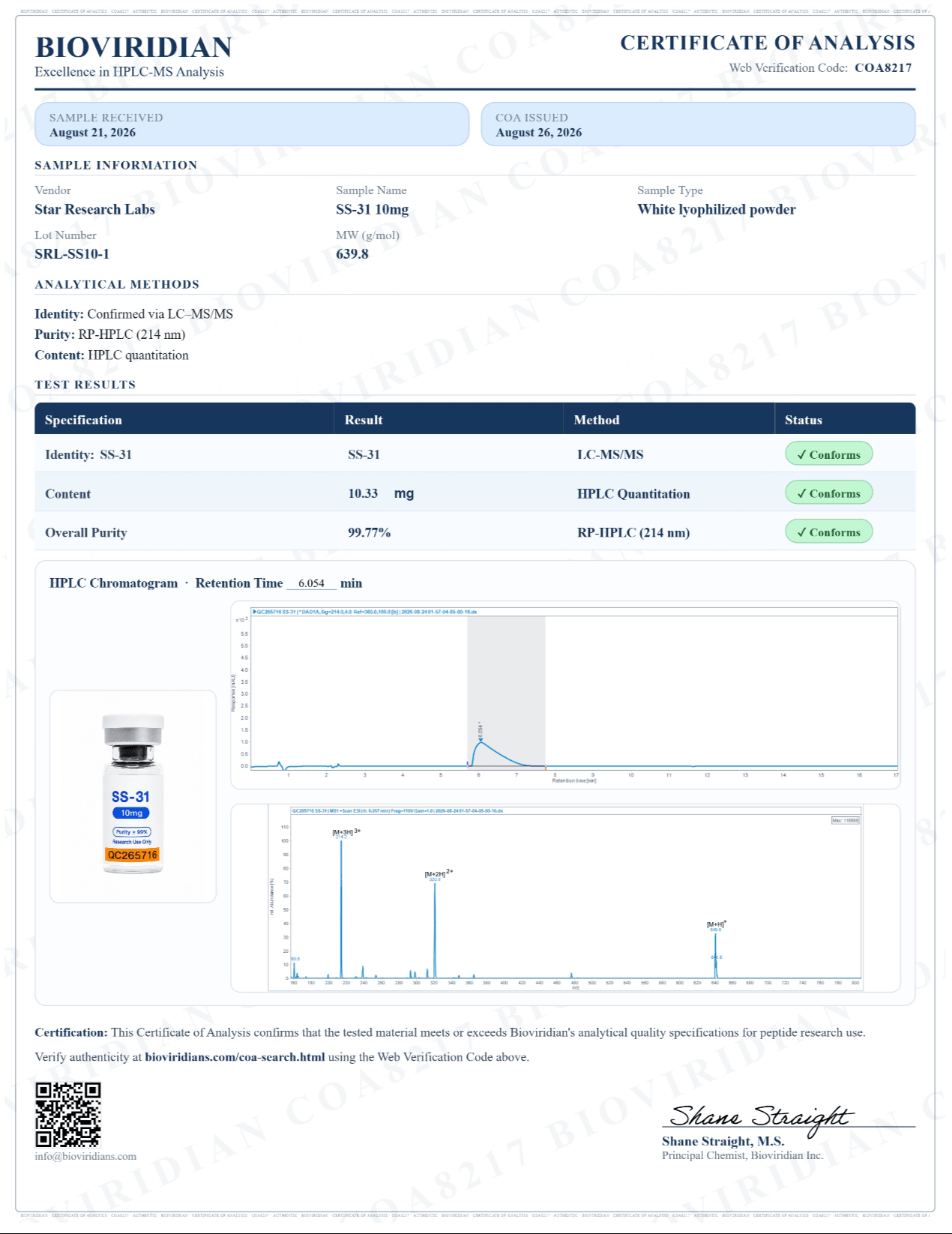Click the SS-31 vial product image
The height and width of the screenshot is (1234, 952).
[133, 795]
